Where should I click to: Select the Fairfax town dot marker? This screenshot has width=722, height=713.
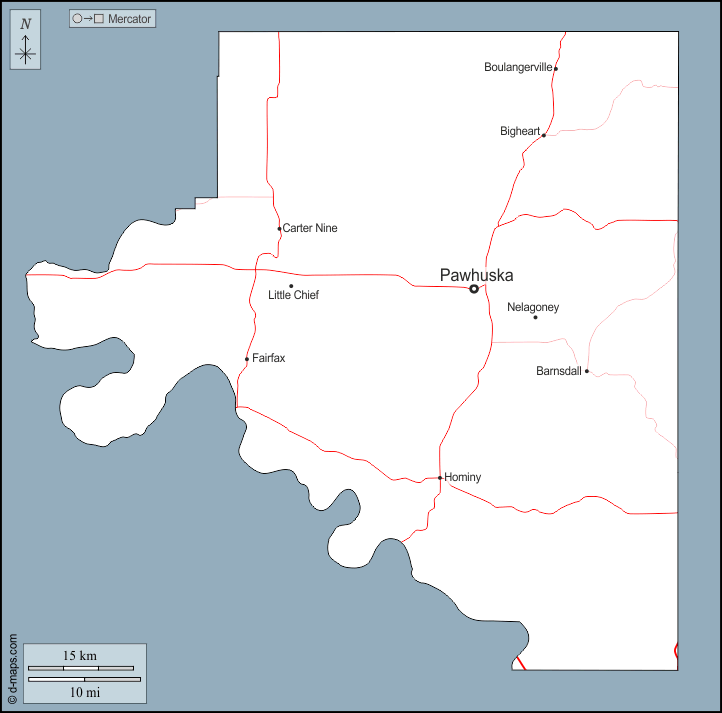(x=247, y=359)
